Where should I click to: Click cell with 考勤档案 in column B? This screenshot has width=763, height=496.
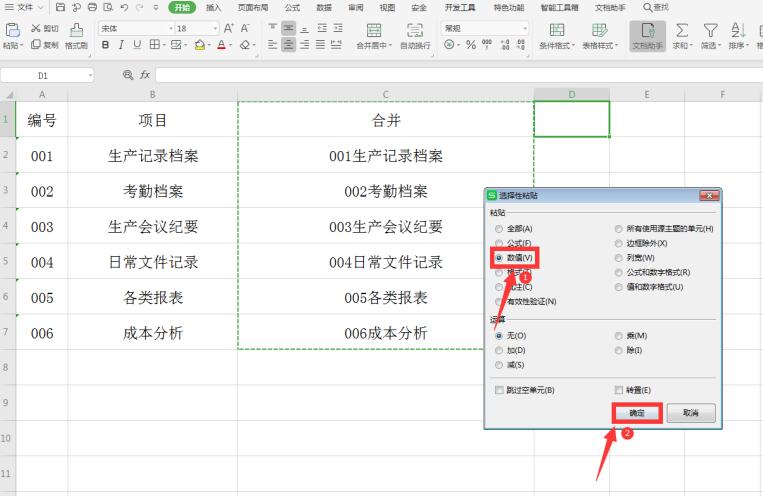pyautogui.click(x=152, y=191)
